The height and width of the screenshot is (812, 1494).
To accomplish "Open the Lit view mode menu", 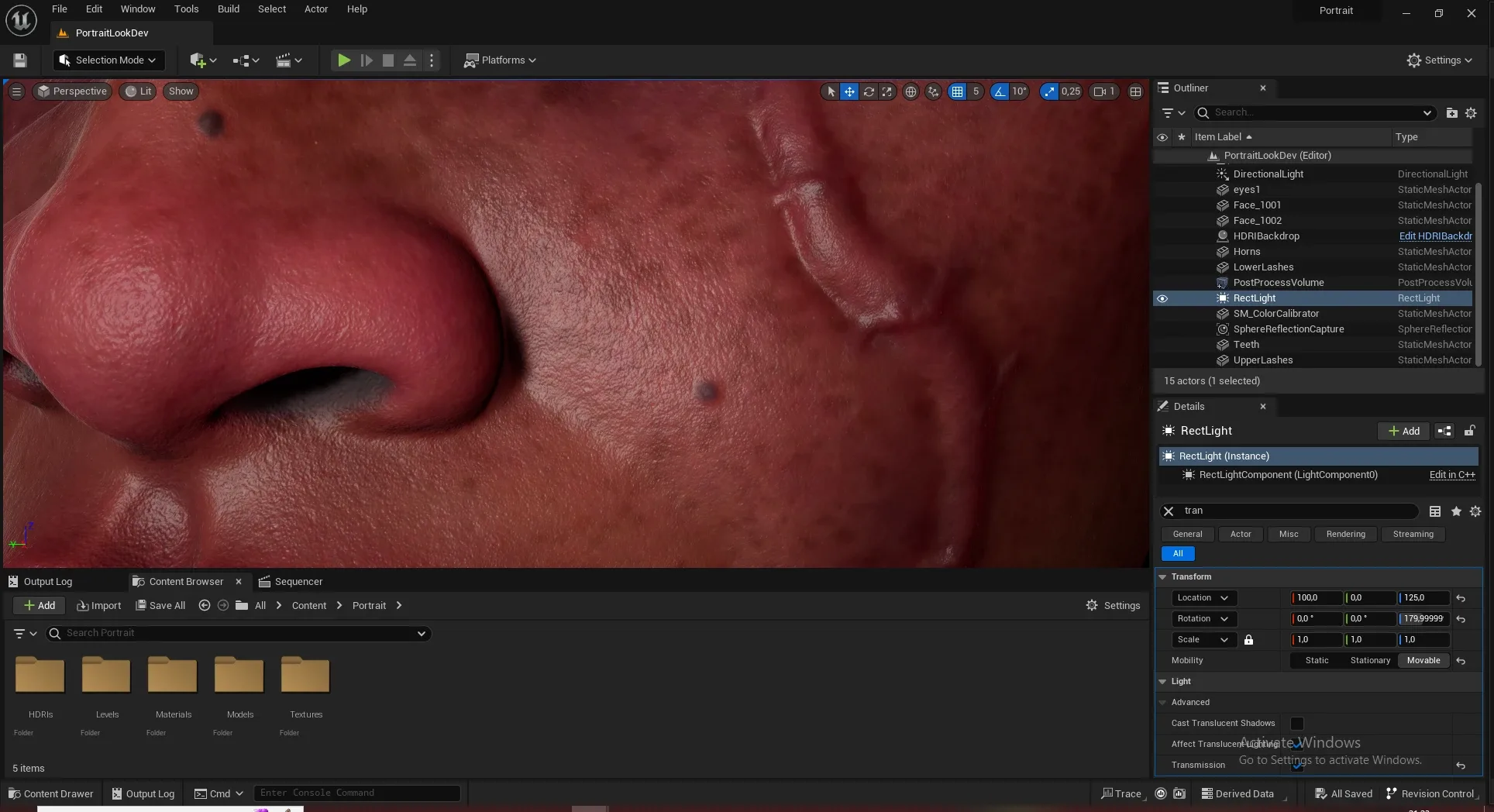I will 138,91.
